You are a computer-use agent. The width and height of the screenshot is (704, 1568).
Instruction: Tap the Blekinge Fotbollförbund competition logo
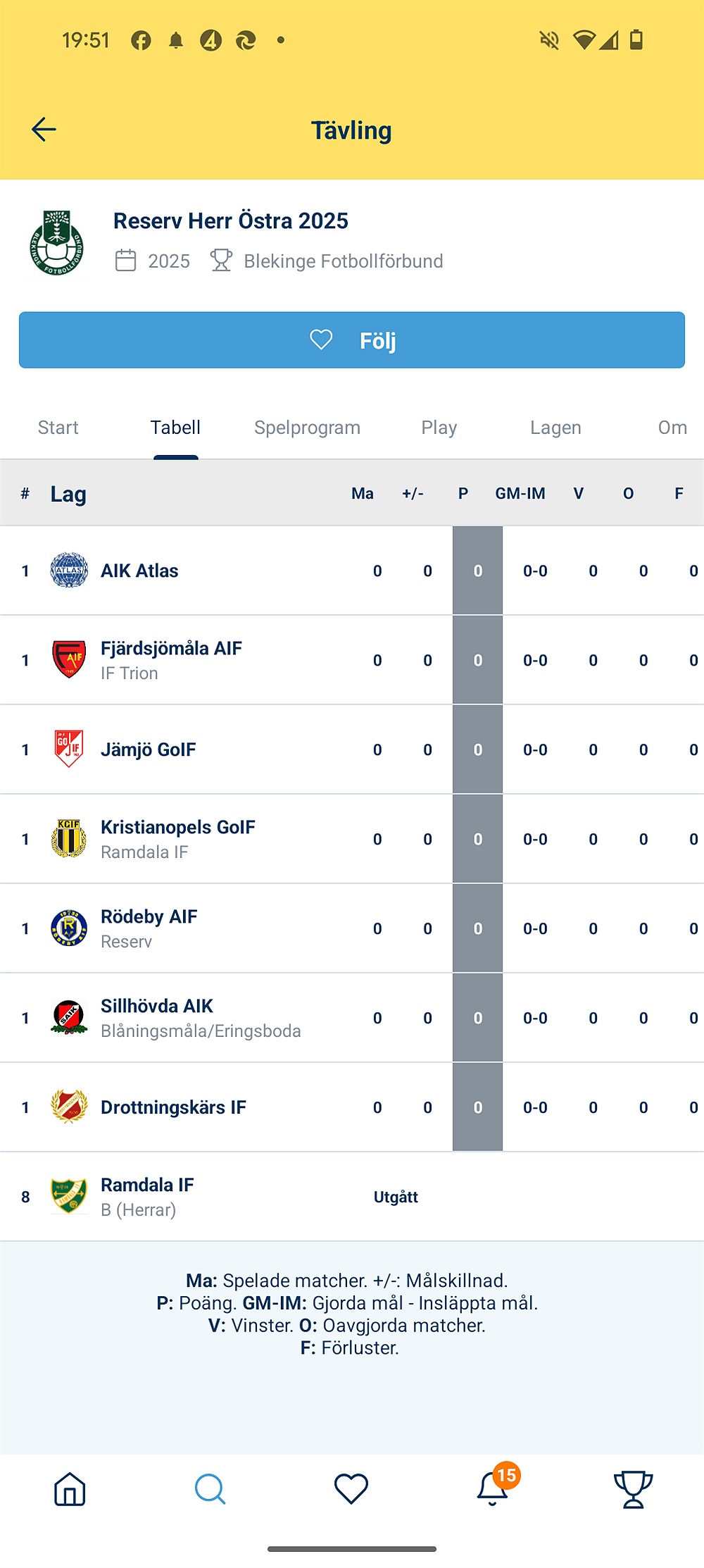(x=57, y=243)
